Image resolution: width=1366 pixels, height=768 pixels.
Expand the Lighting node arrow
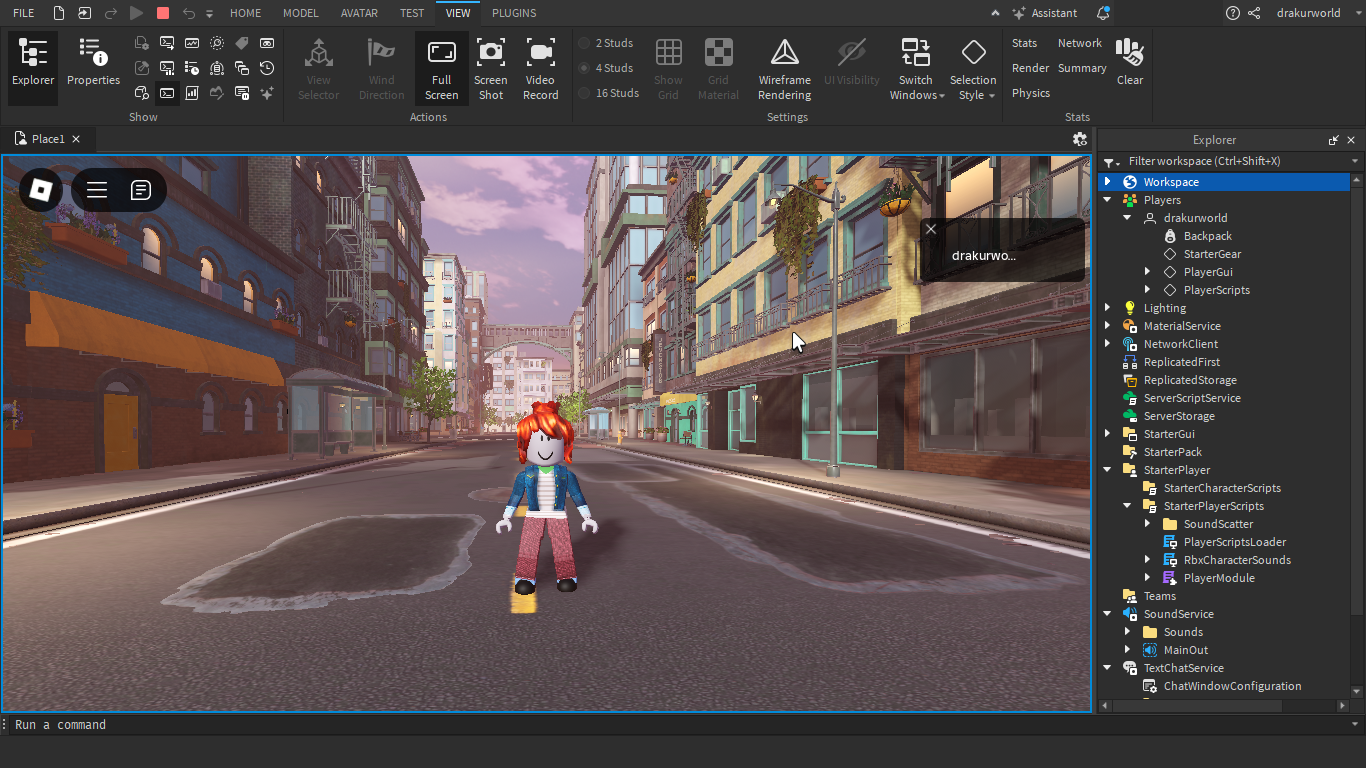tap(1107, 308)
